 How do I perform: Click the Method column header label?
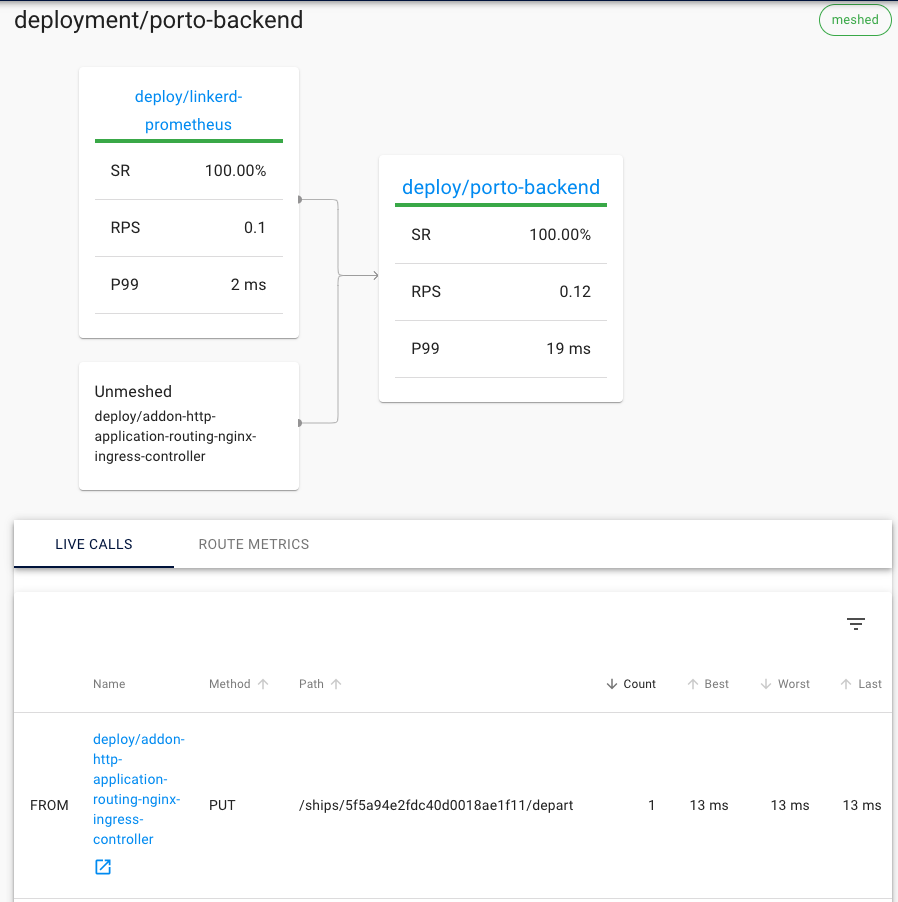click(x=230, y=684)
